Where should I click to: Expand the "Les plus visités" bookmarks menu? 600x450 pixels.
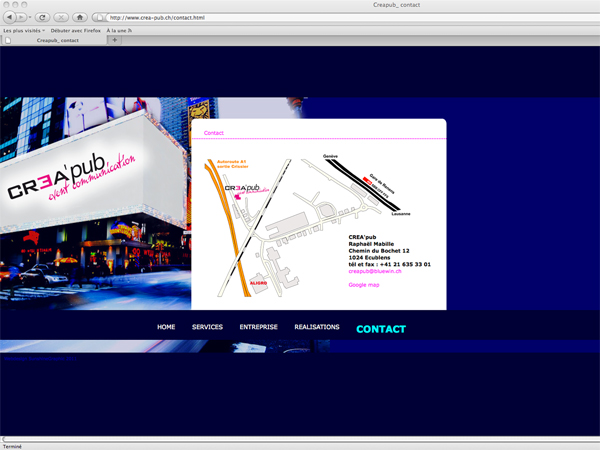click(x=24, y=31)
